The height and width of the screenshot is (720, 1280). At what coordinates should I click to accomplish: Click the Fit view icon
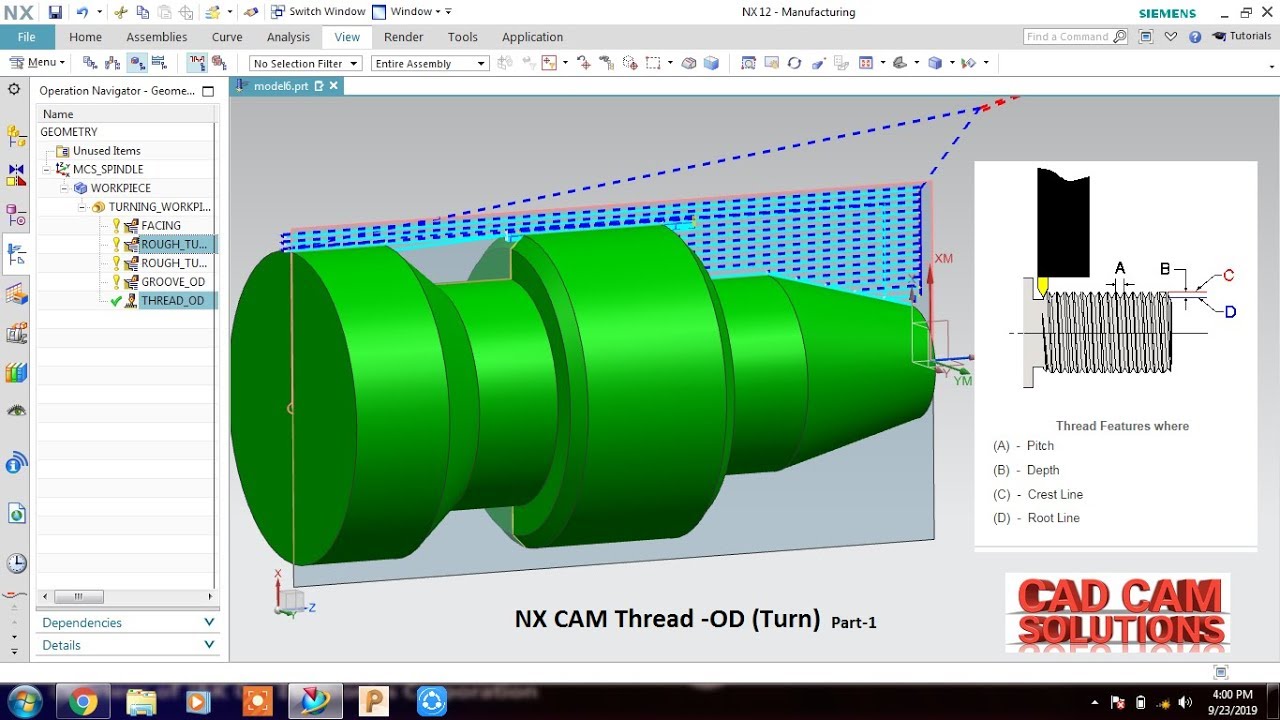748,63
